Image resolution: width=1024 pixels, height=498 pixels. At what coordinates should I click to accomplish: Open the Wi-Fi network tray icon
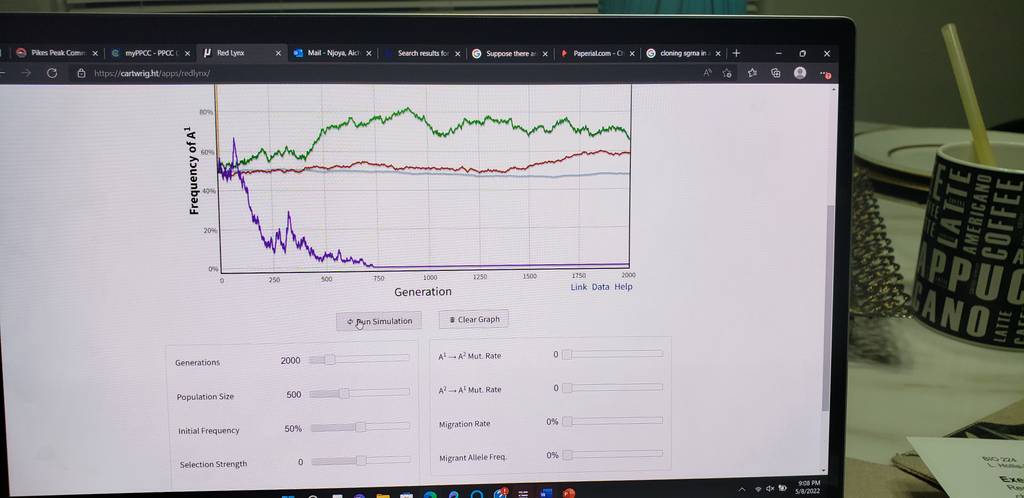pos(758,488)
